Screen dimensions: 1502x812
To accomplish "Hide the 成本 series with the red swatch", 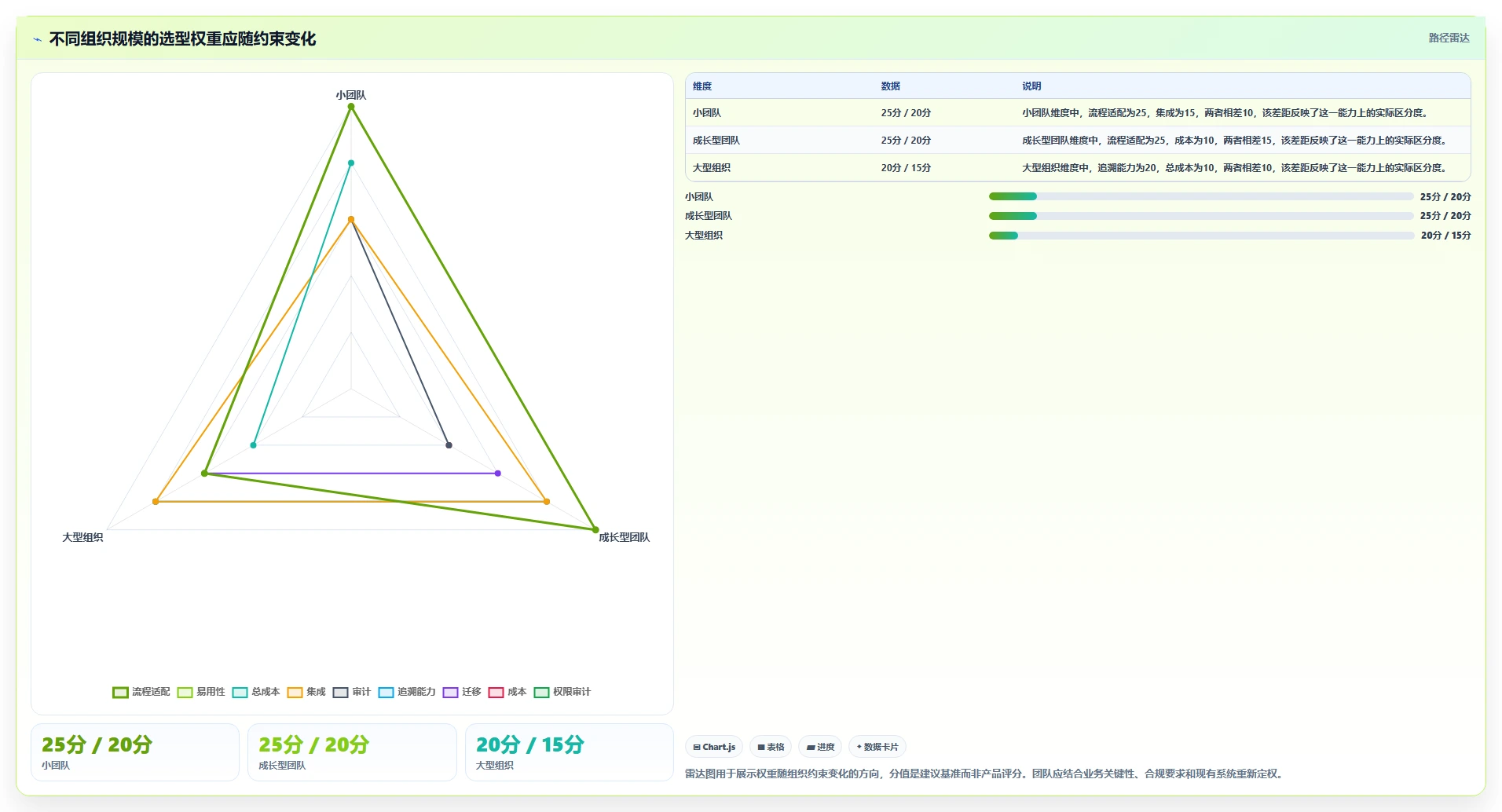I will click(507, 692).
